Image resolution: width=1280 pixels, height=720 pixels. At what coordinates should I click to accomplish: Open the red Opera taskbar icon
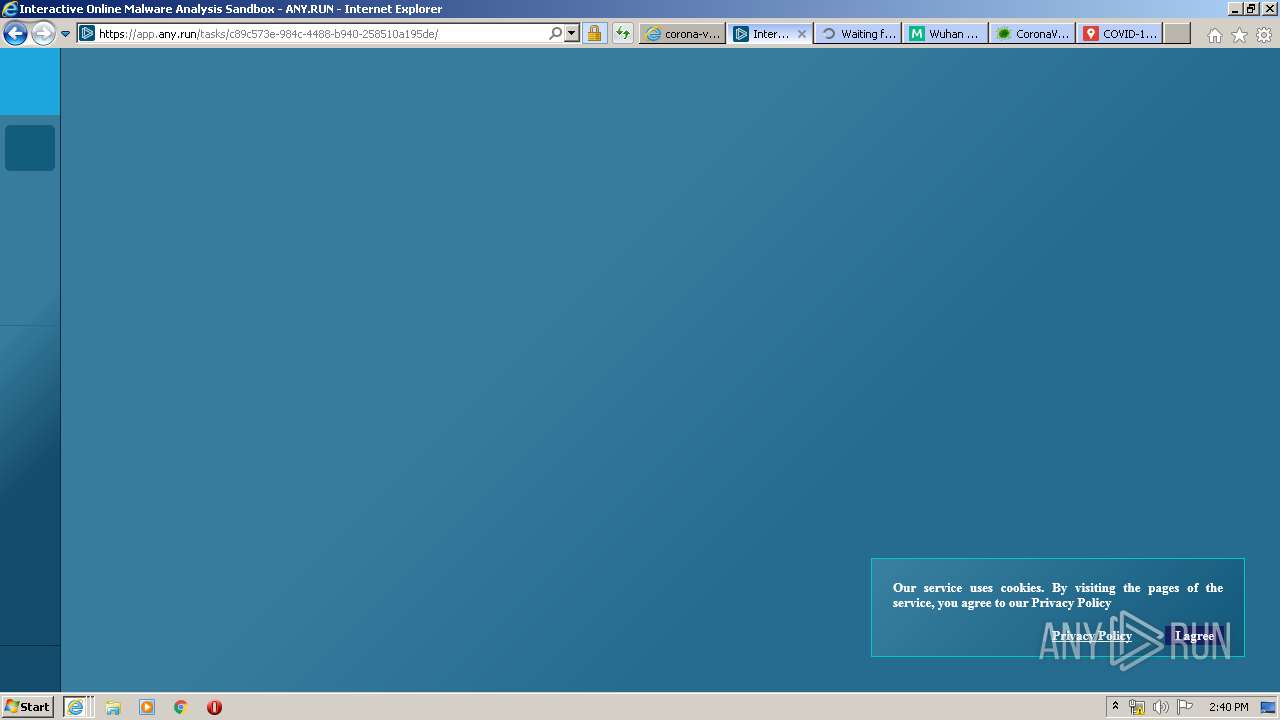point(214,707)
